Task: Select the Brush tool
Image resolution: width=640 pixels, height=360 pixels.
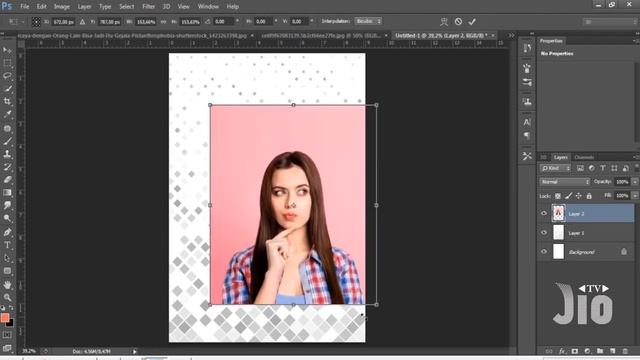Action: pyautogui.click(x=7, y=141)
